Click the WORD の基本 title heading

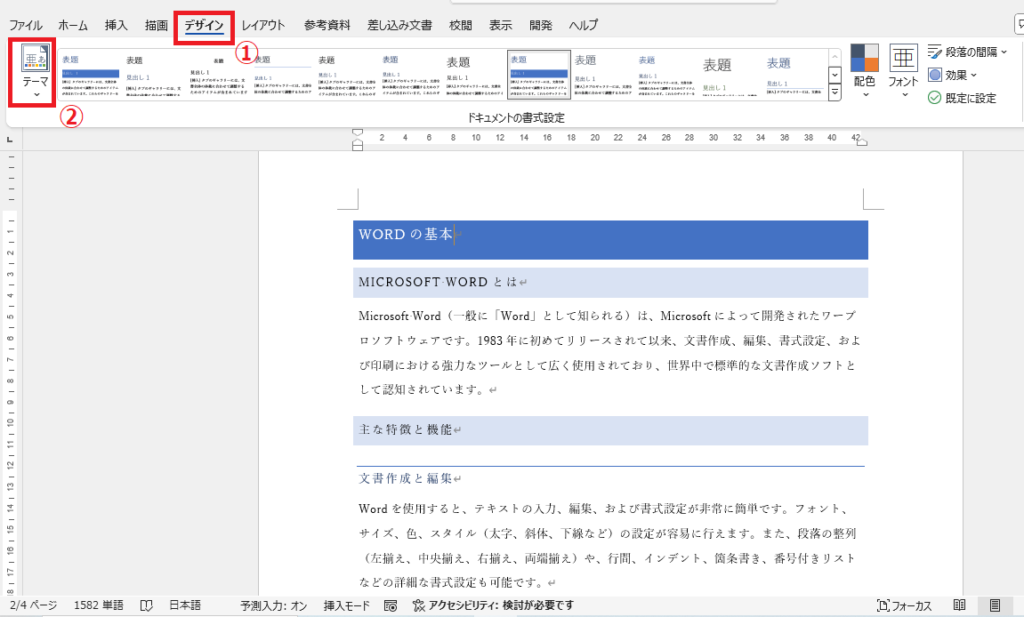(406, 234)
